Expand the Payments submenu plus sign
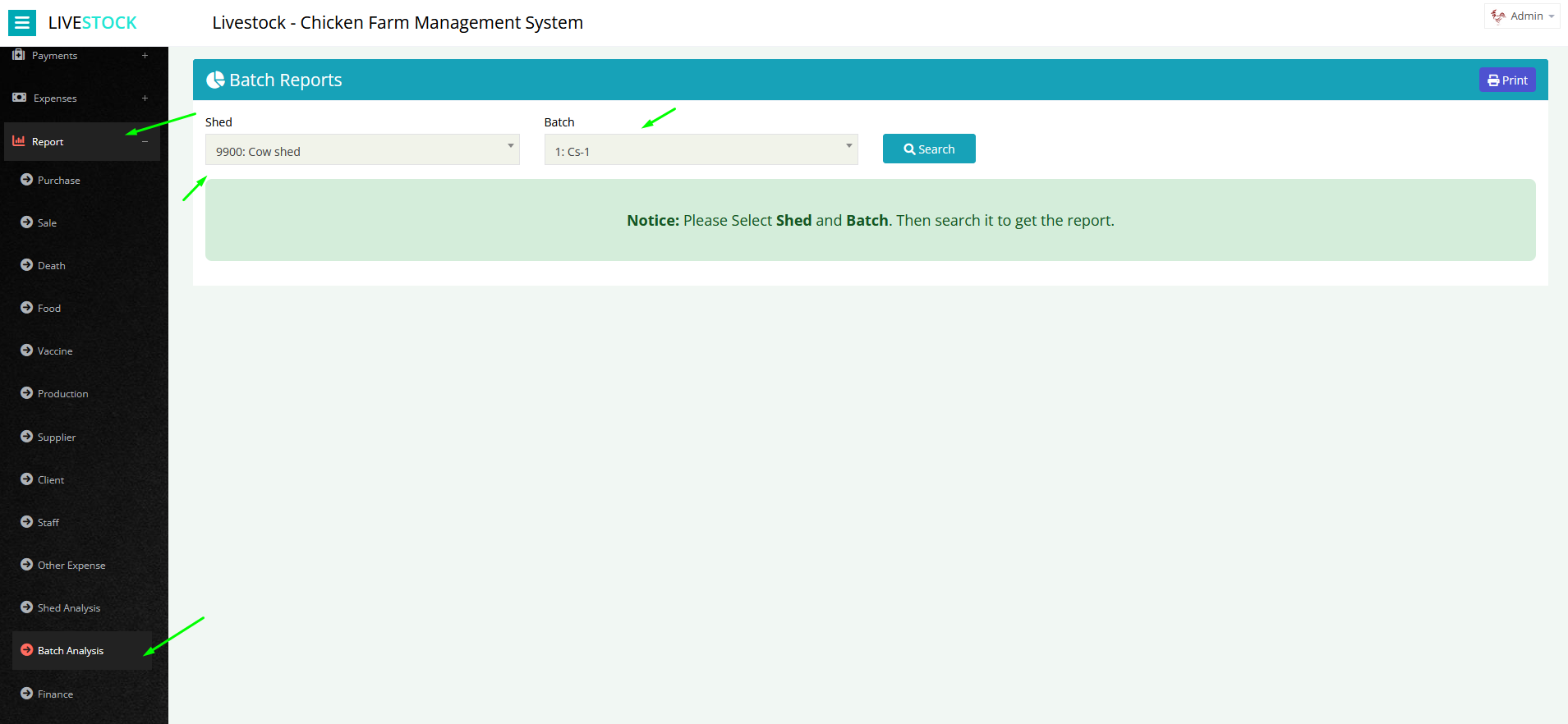This screenshot has height=724, width=1568. (145, 56)
